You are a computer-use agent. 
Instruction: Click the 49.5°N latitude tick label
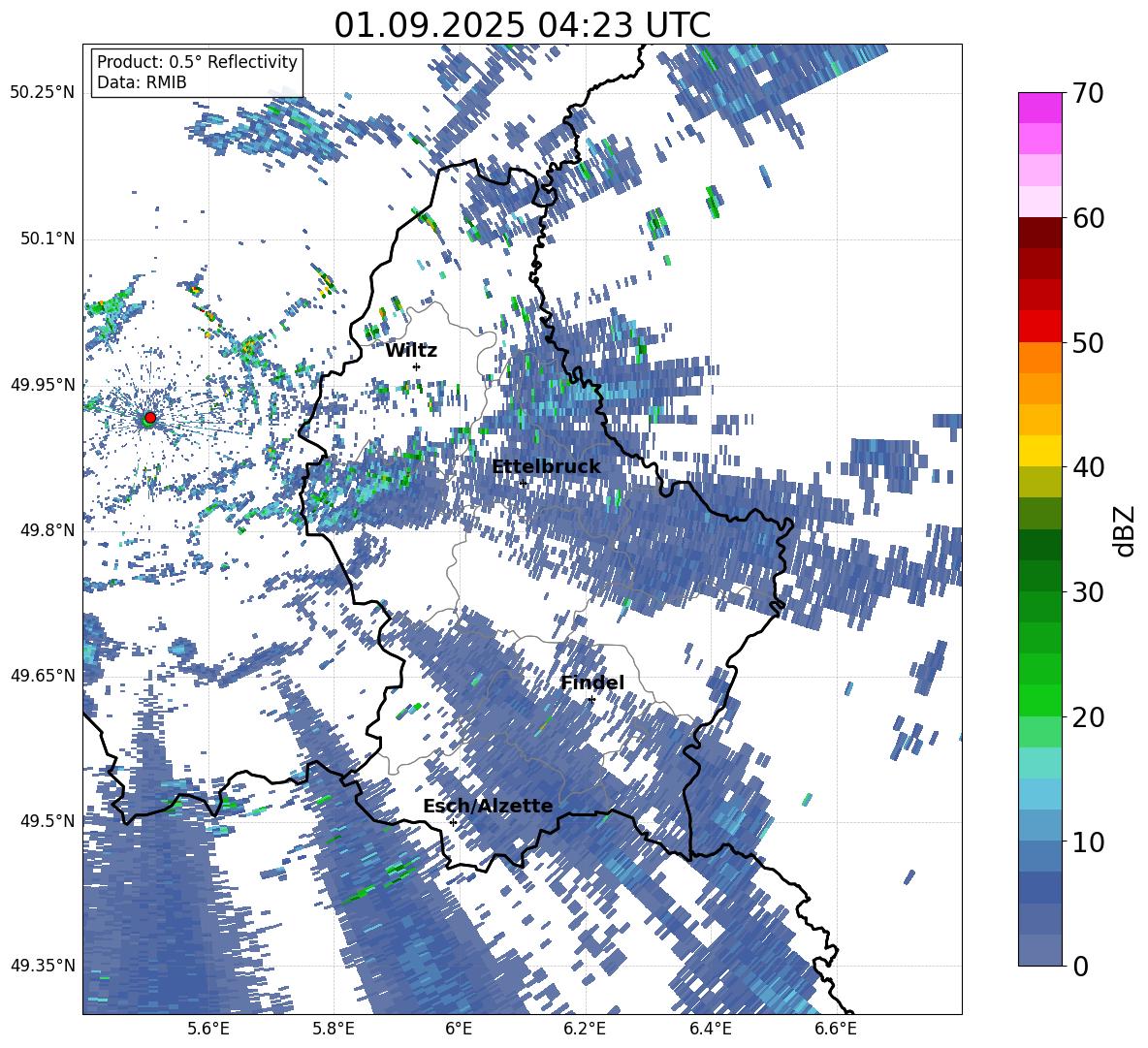47,820
